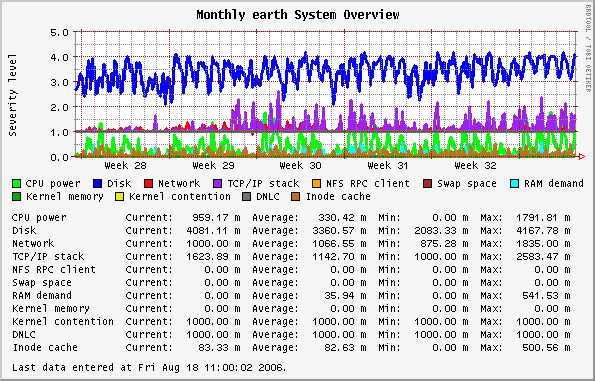The width and height of the screenshot is (595, 381).
Task: Click the 'Kernel contention' stats row label
Action: (x=63, y=321)
